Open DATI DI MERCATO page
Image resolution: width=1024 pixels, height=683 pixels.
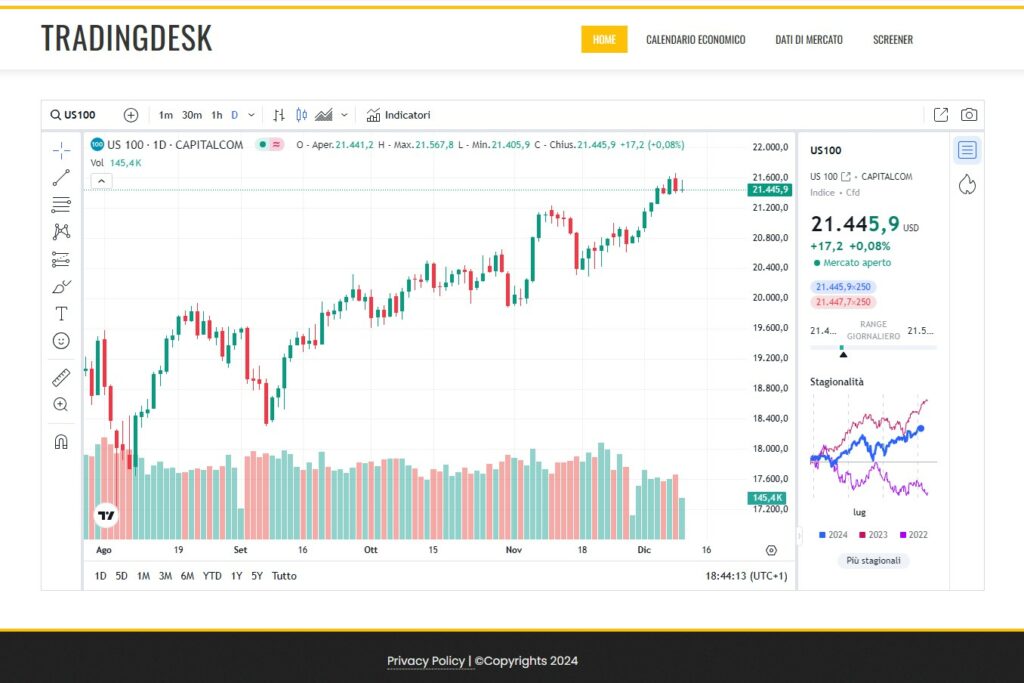coord(808,39)
